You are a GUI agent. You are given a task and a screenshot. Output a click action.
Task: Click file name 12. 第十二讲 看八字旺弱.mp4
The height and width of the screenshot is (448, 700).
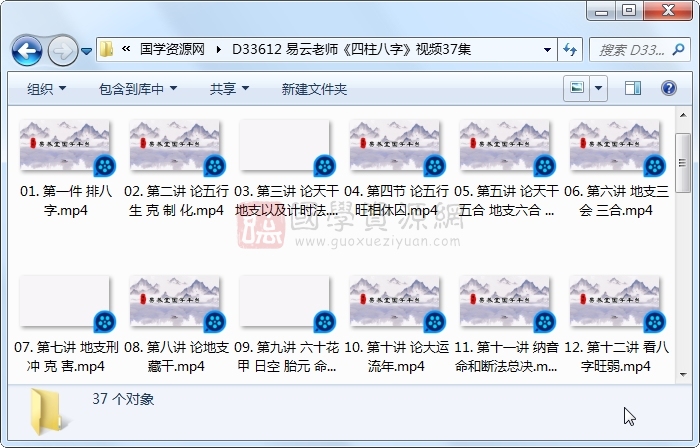tap(616, 356)
